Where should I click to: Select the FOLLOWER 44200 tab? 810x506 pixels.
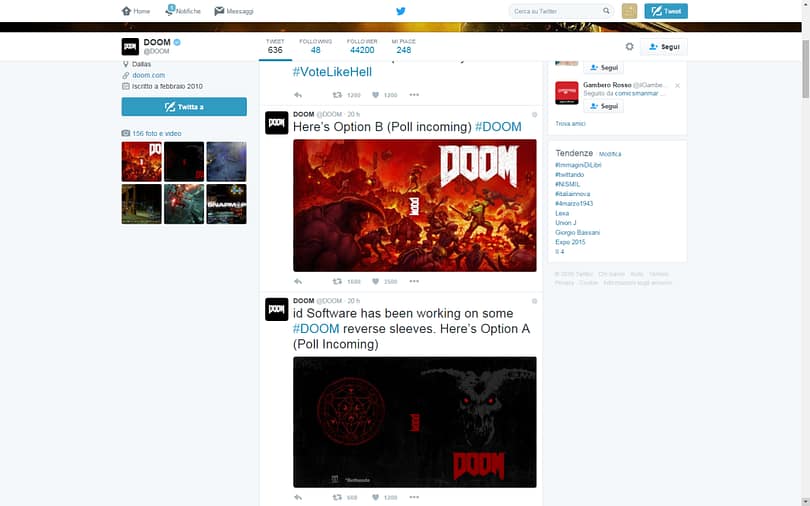(x=362, y=46)
